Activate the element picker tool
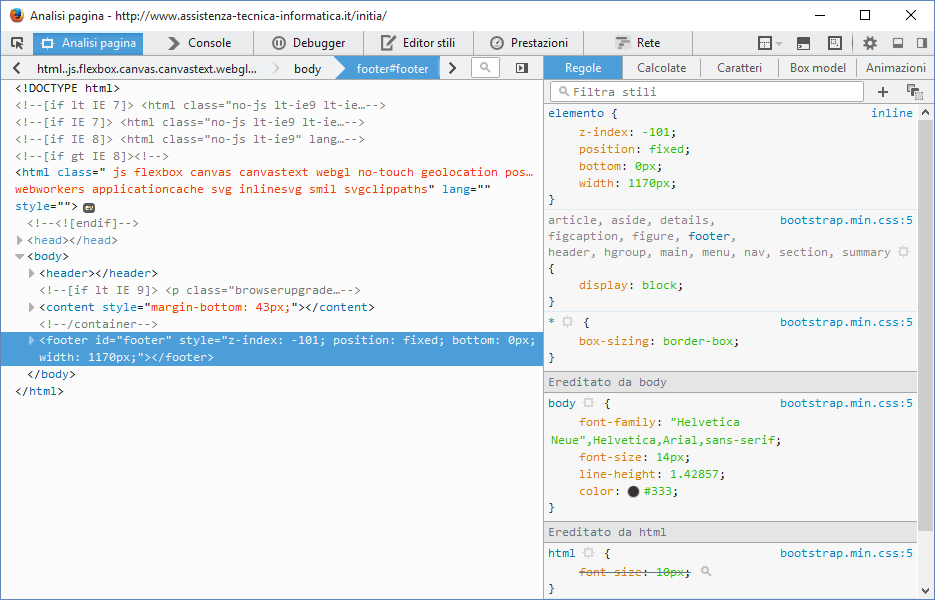 [x=17, y=43]
